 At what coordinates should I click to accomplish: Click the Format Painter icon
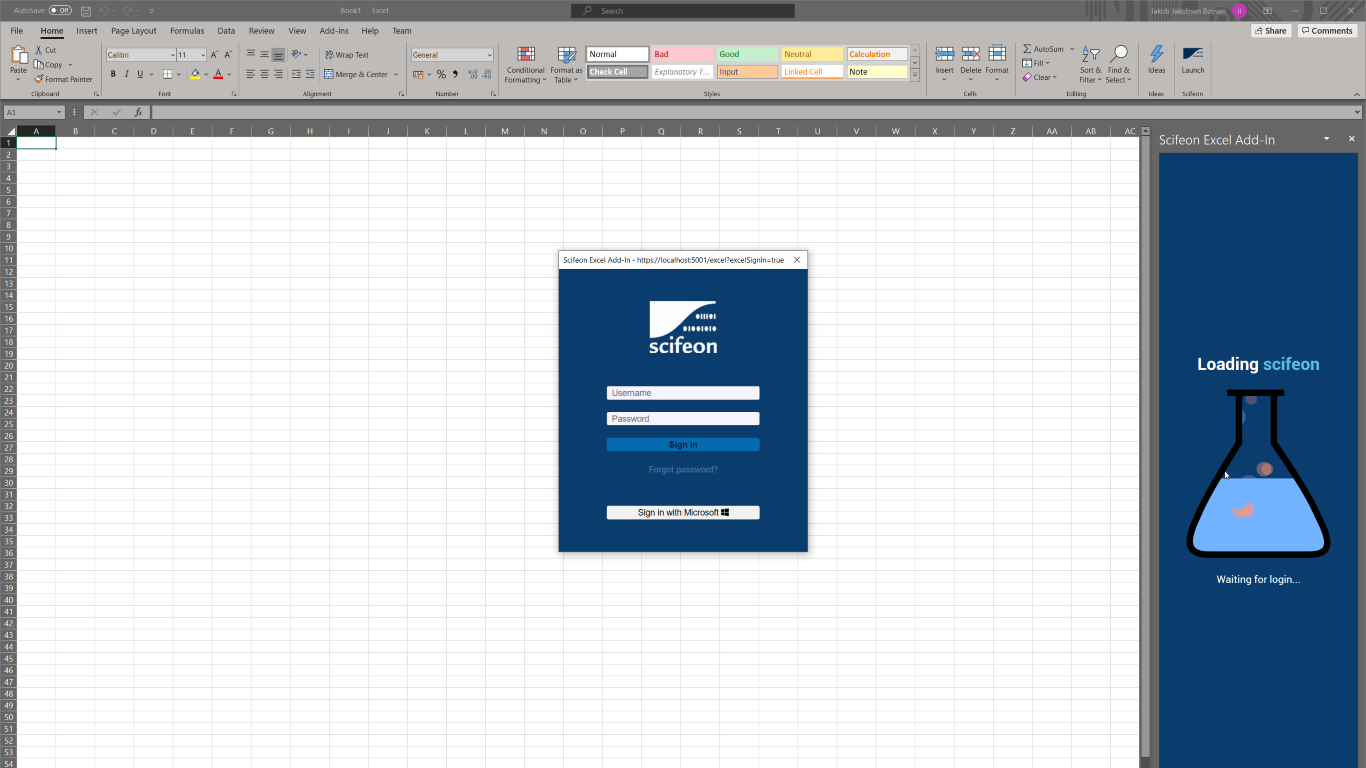39,79
